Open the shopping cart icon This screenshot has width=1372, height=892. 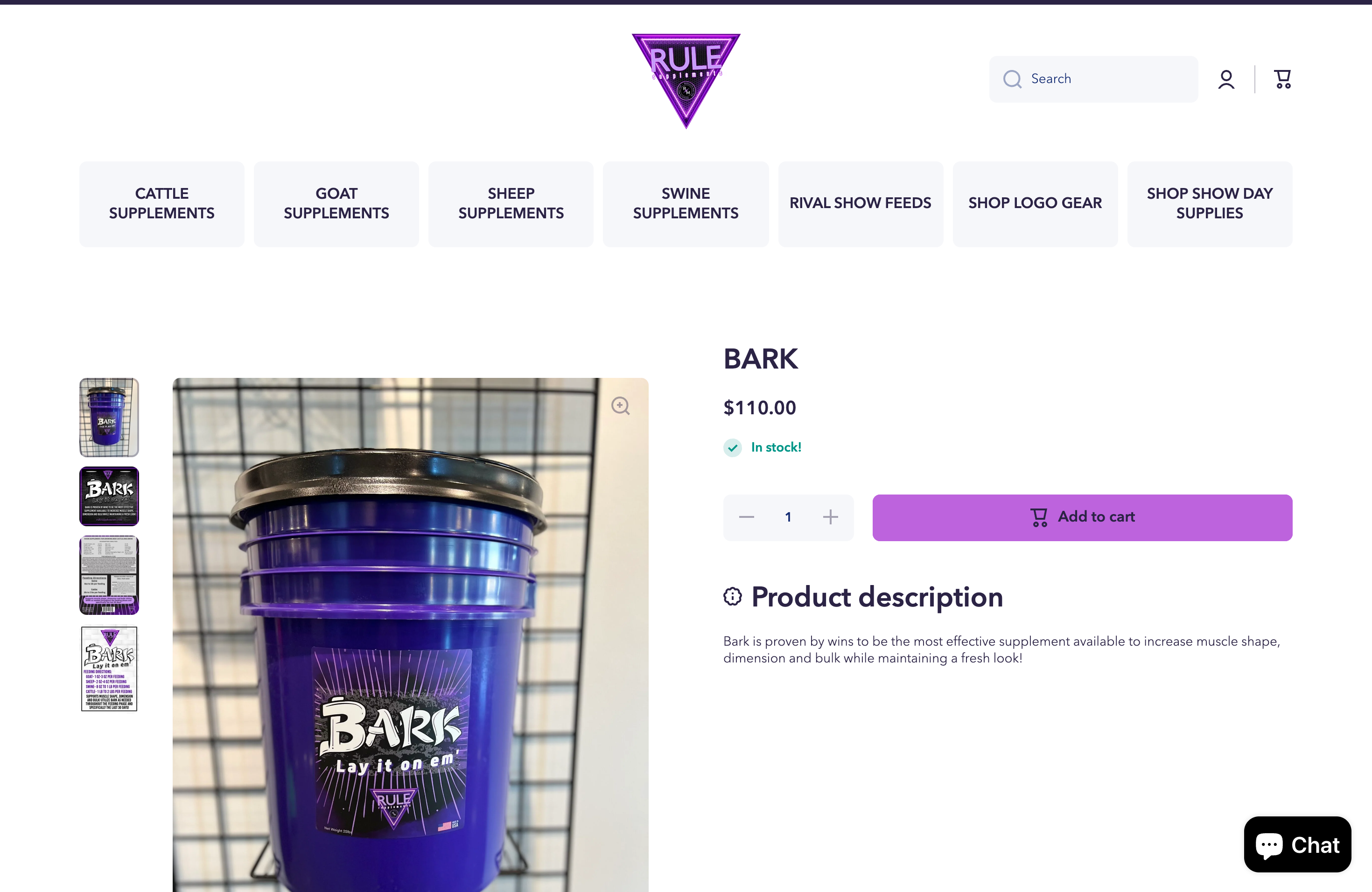point(1282,79)
